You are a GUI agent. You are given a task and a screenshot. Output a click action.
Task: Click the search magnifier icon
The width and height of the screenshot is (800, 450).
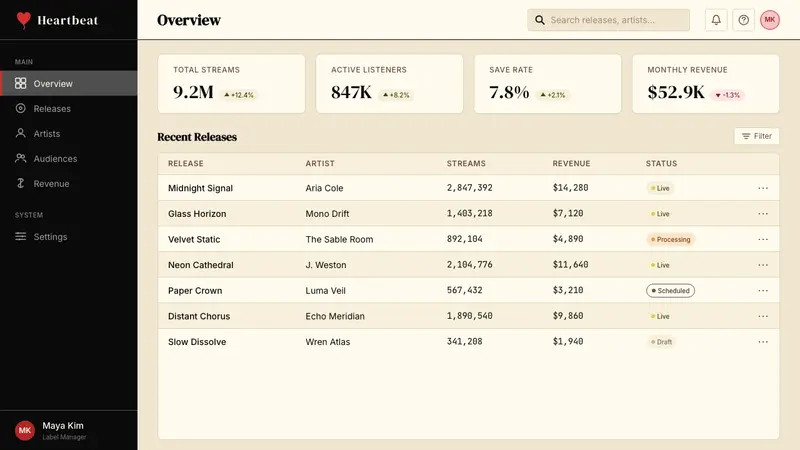(x=539, y=20)
